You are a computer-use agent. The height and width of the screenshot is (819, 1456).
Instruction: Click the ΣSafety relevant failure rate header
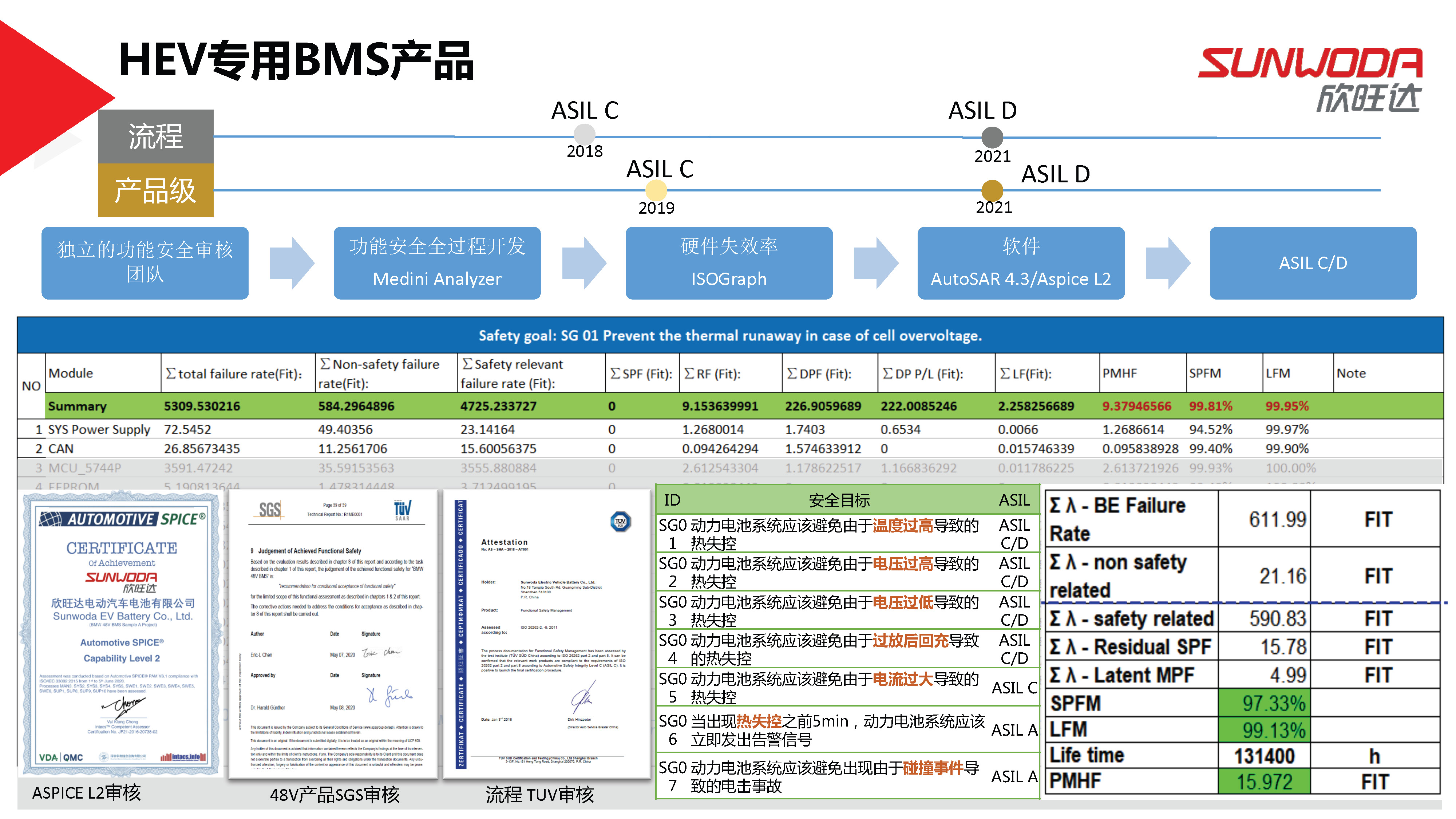(x=531, y=373)
